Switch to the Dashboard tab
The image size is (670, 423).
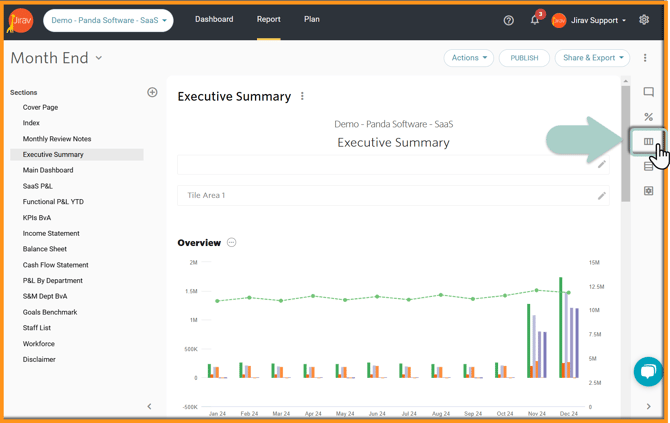(x=214, y=19)
